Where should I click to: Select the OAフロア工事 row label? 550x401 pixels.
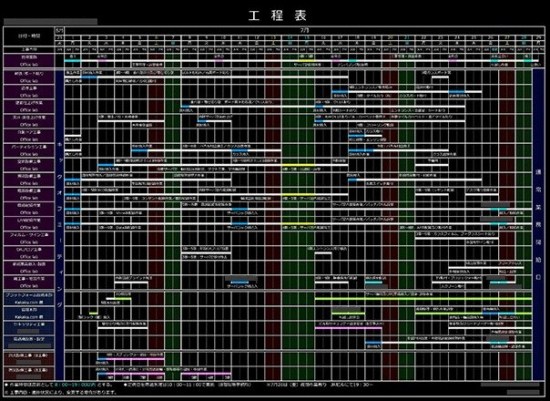click(29, 249)
